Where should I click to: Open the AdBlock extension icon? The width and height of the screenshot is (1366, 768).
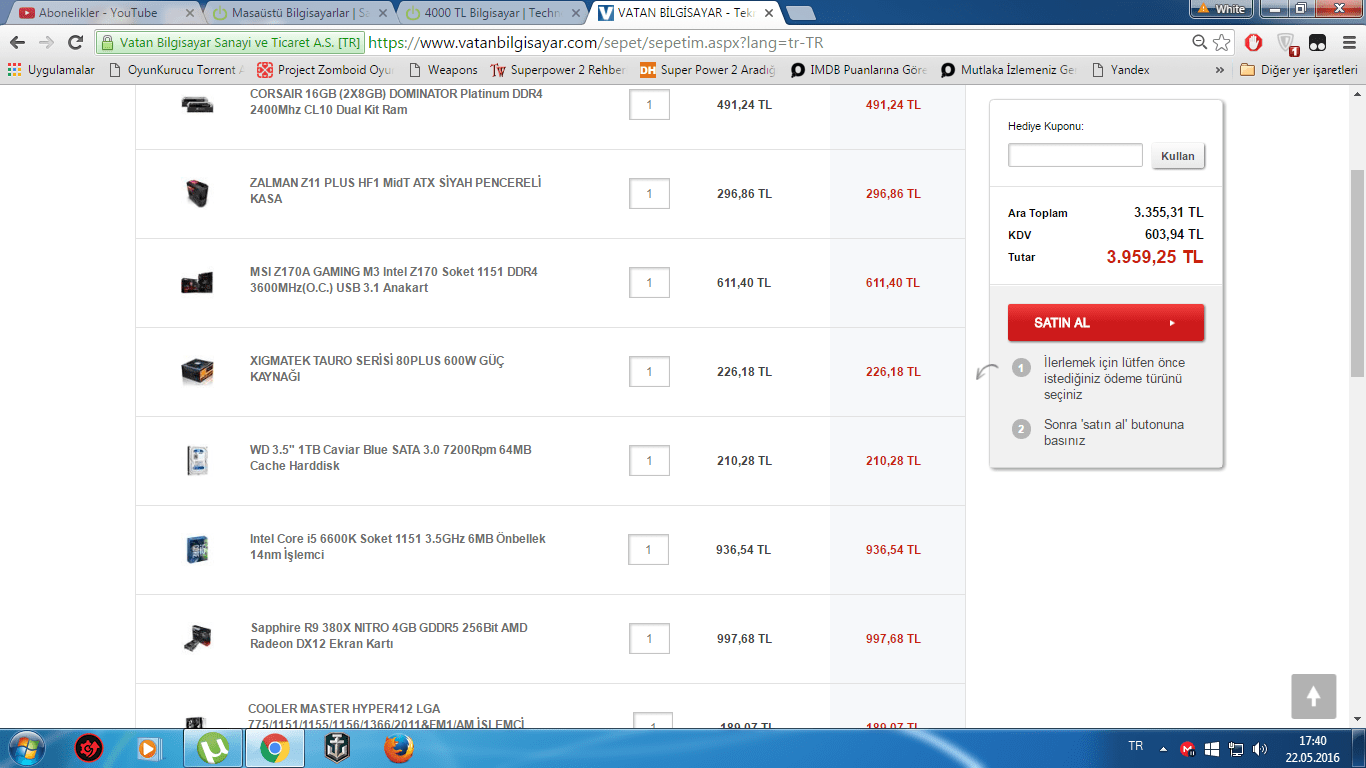pos(1253,43)
